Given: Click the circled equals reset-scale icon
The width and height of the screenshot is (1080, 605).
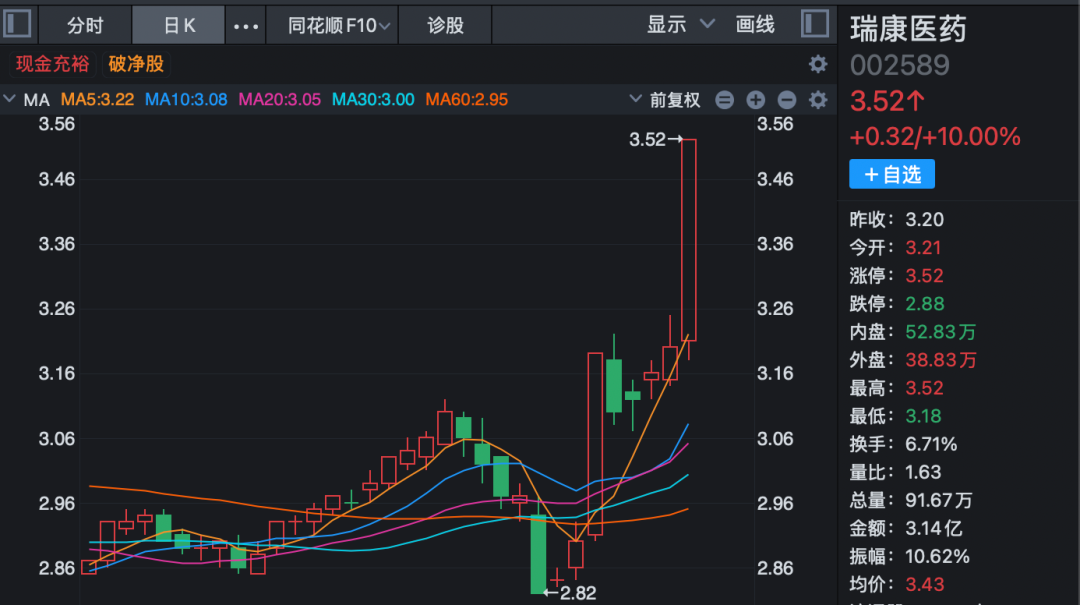Looking at the screenshot, I should pyautogui.click(x=725, y=100).
